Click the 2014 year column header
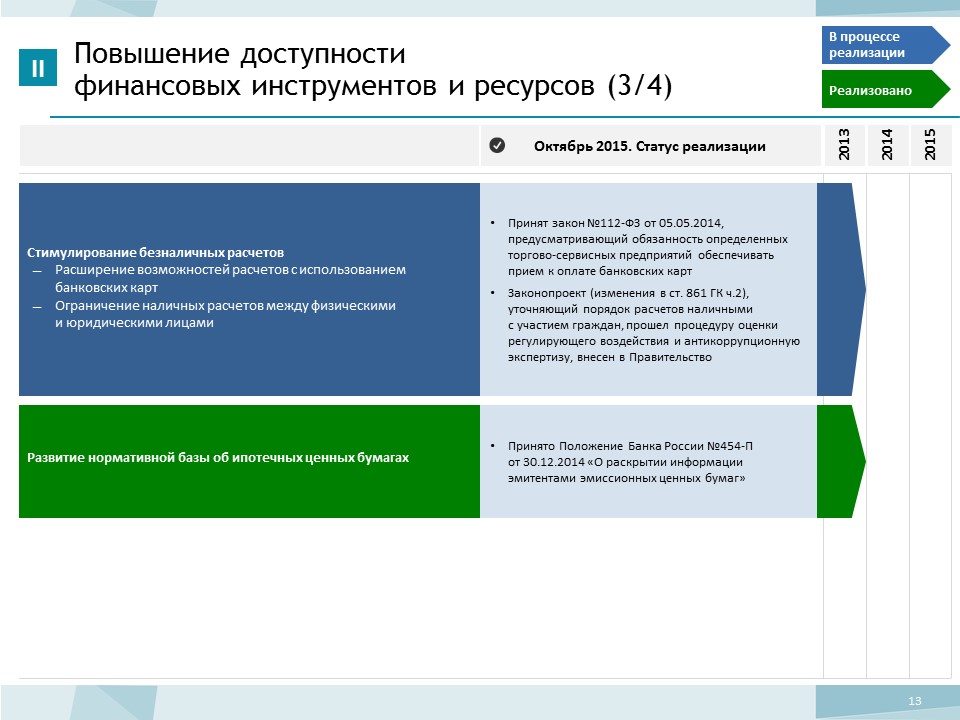The height and width of the screenshot is (720, 960). click(887, 145)
